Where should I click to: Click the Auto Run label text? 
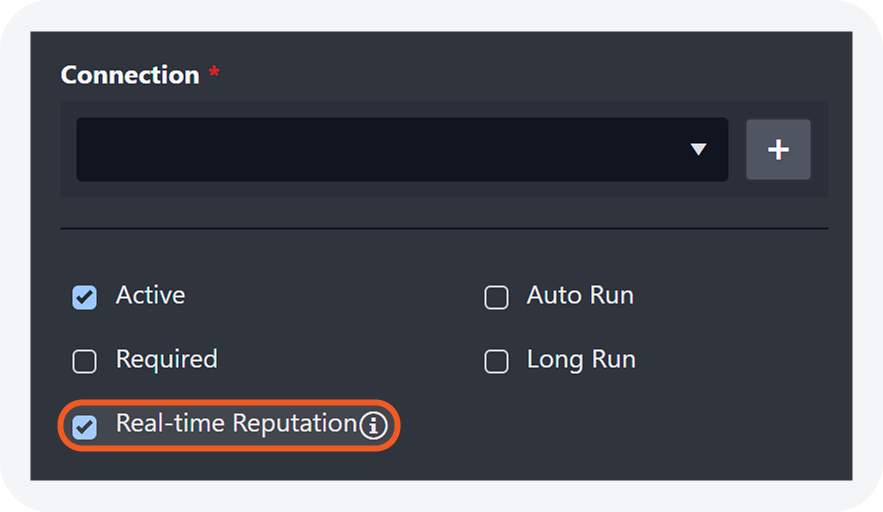coord(580,296)
